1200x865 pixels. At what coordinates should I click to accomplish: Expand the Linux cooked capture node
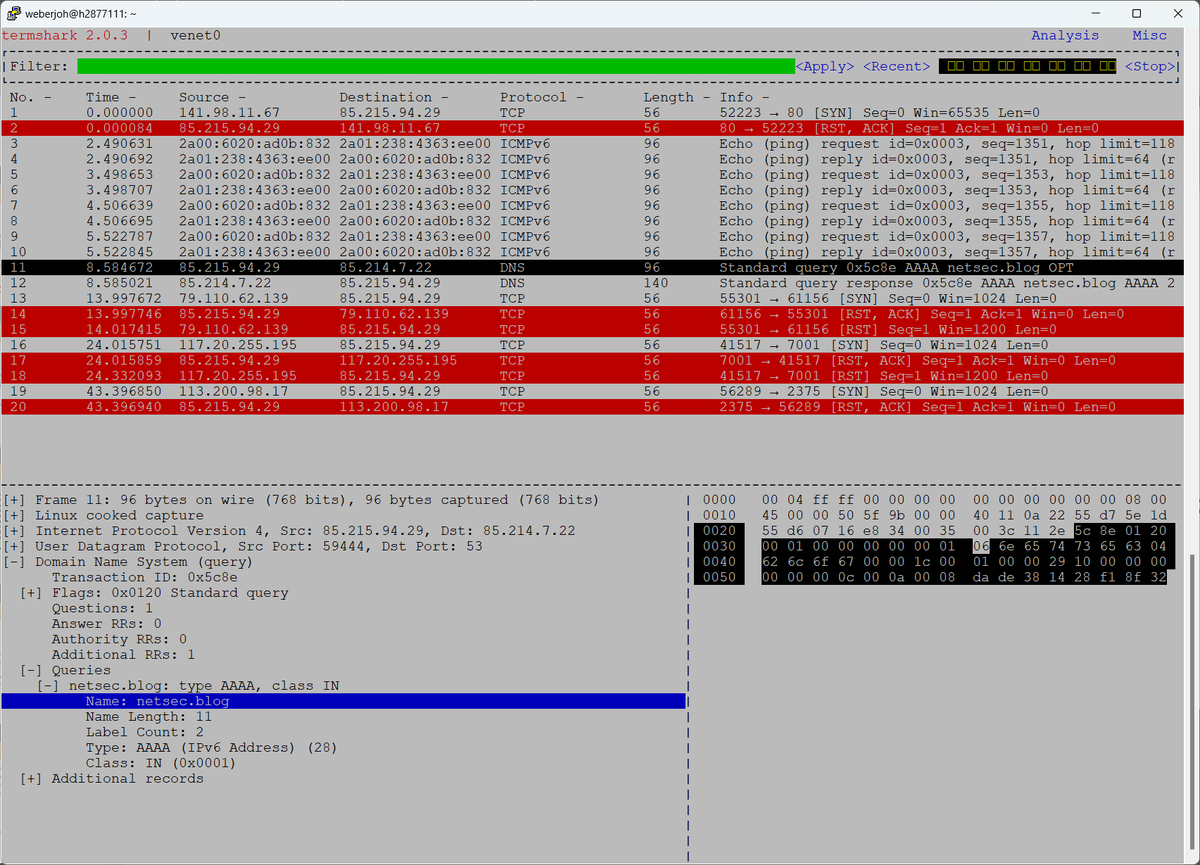tap(14, 515)
